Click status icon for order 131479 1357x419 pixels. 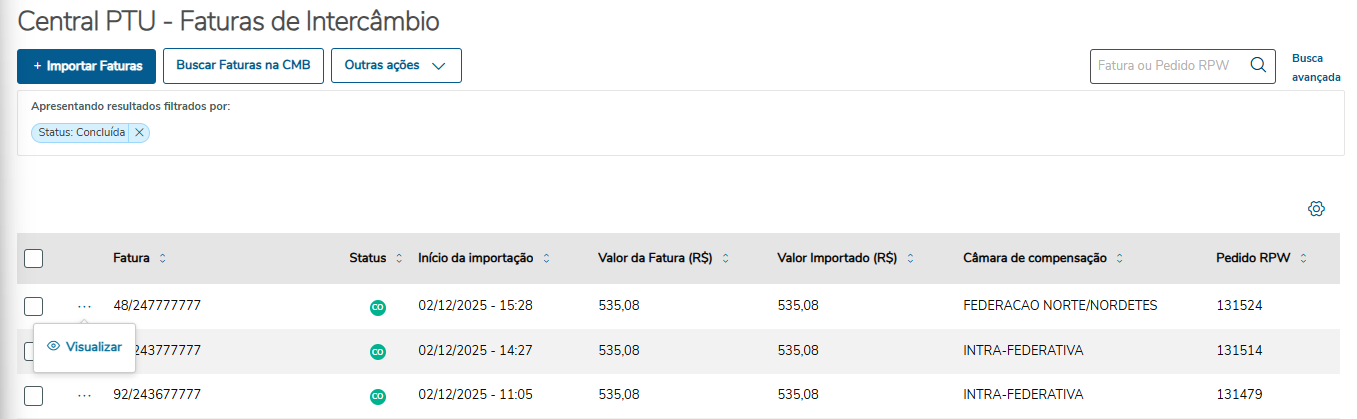[378, 396]
